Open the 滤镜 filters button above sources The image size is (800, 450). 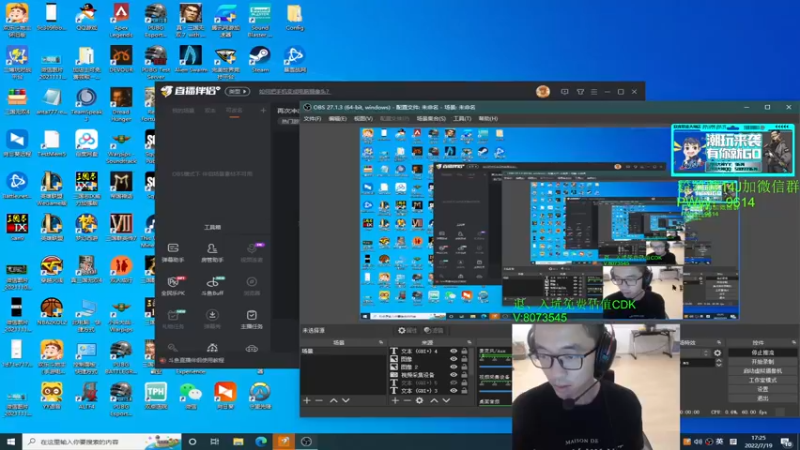433,331
